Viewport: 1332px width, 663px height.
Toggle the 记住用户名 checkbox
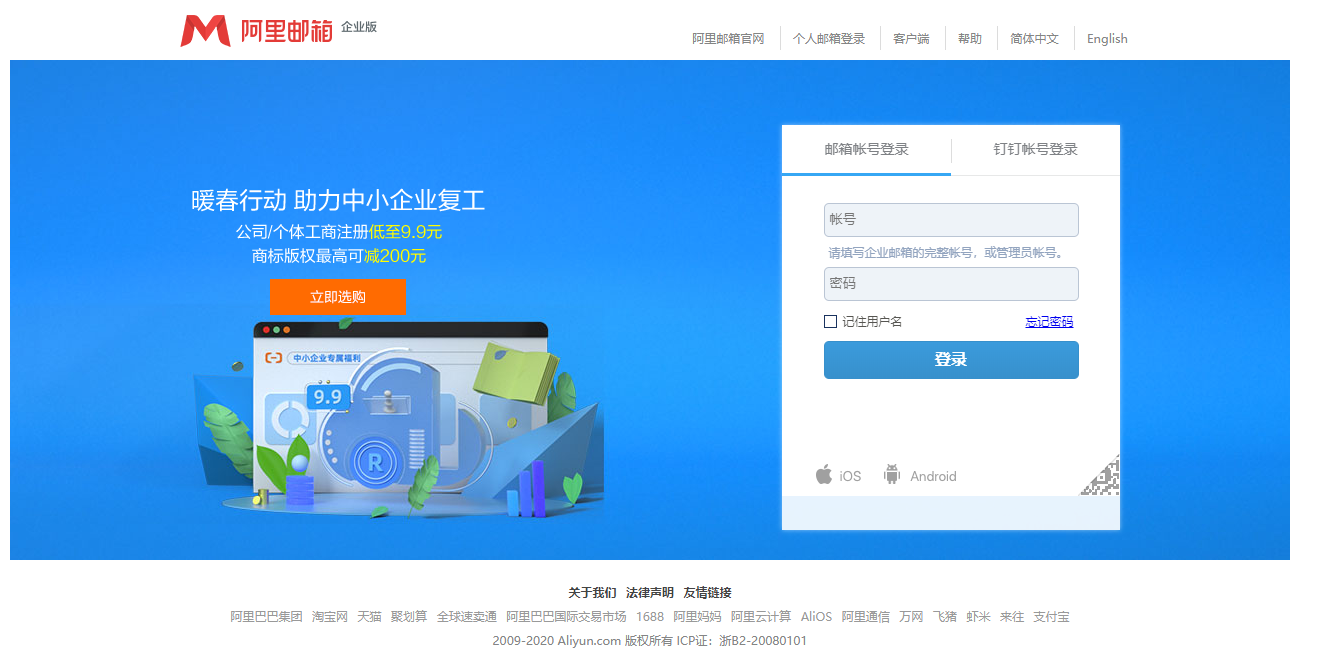click(830, 322)
